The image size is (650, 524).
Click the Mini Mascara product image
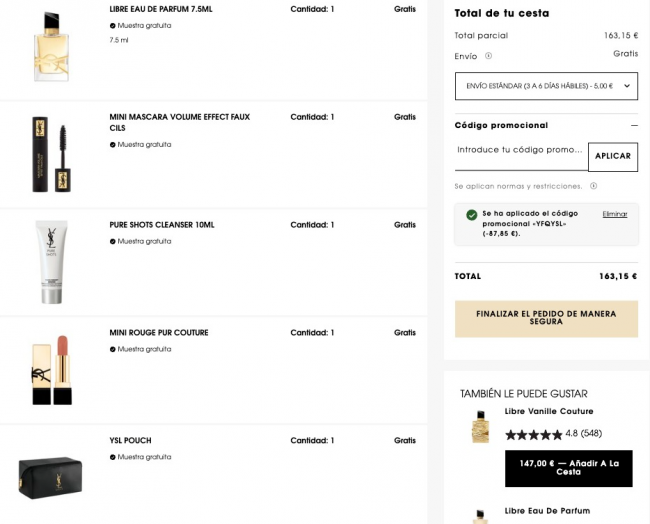[x=50, y=153]
